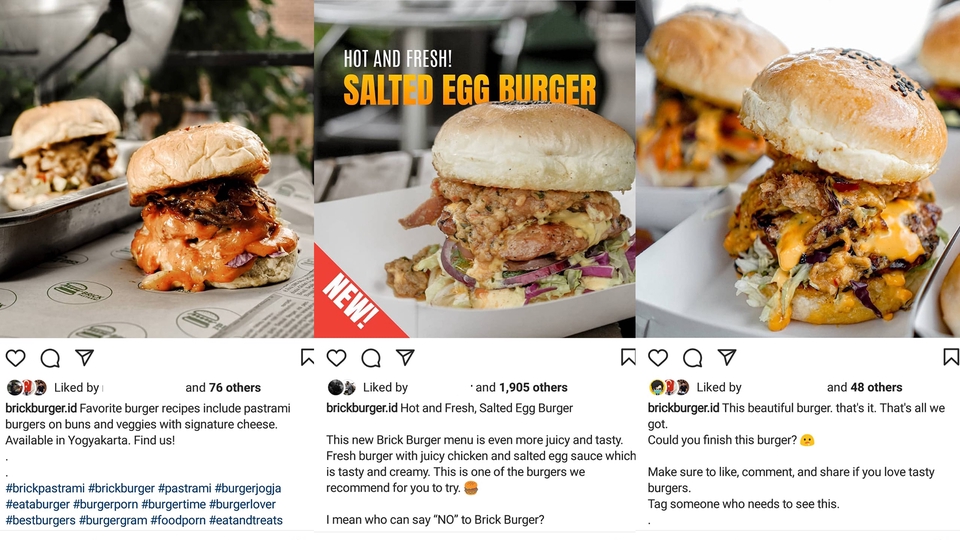This screenshot has height=540, width=960.
Task: Save the Salted Egg Burger post bookmark
Action: (x=628, y=357)
